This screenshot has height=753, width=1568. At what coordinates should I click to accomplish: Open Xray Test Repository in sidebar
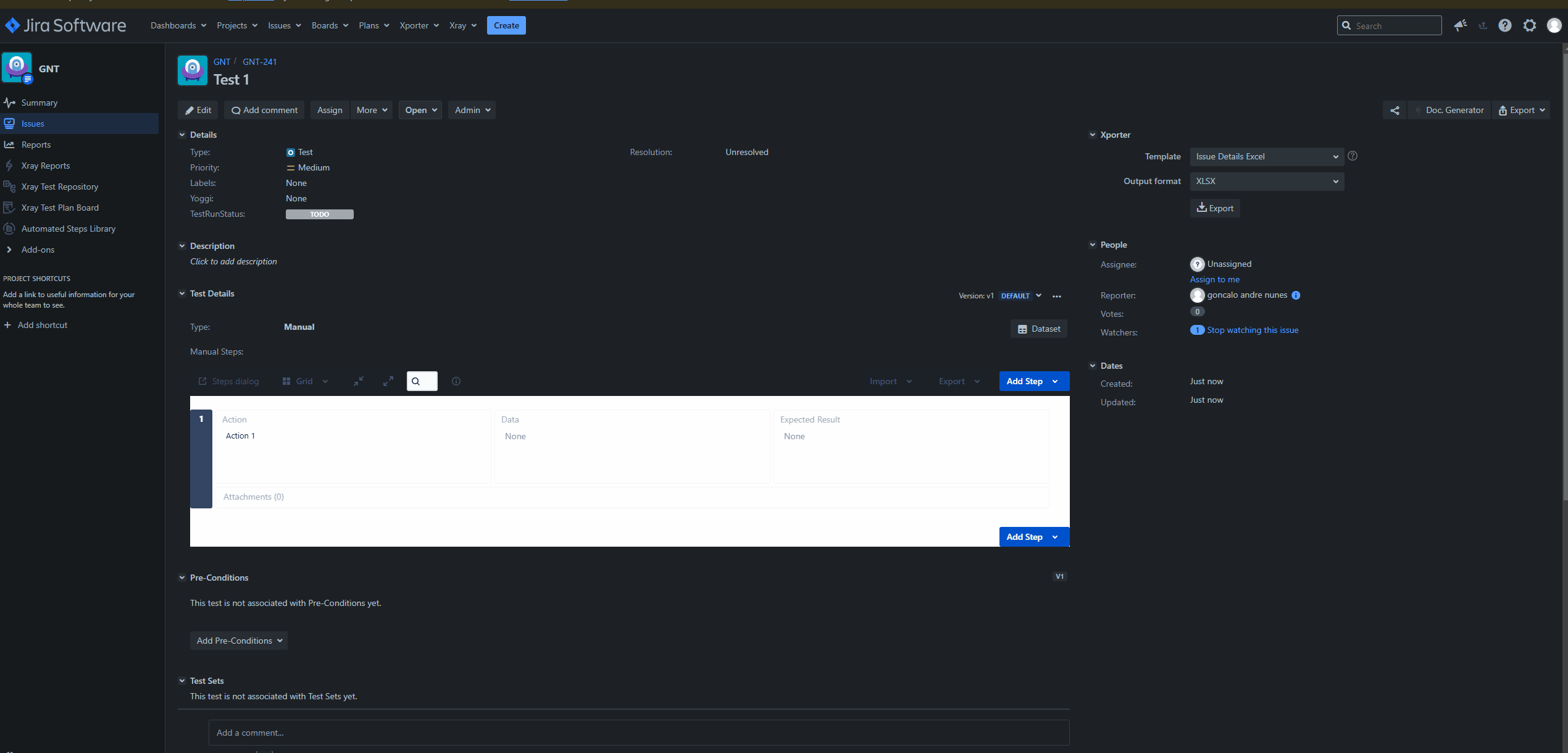(60, 187)
